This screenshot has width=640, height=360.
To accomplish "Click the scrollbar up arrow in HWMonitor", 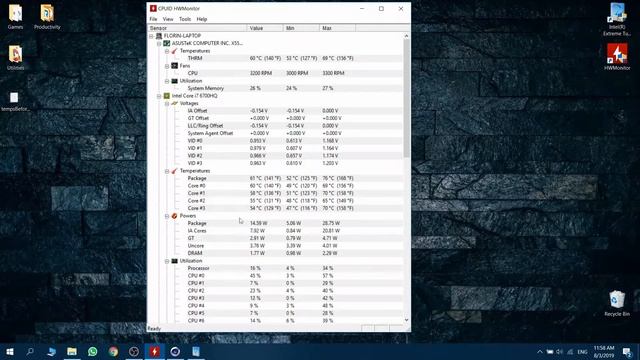I will click(406, 36).
